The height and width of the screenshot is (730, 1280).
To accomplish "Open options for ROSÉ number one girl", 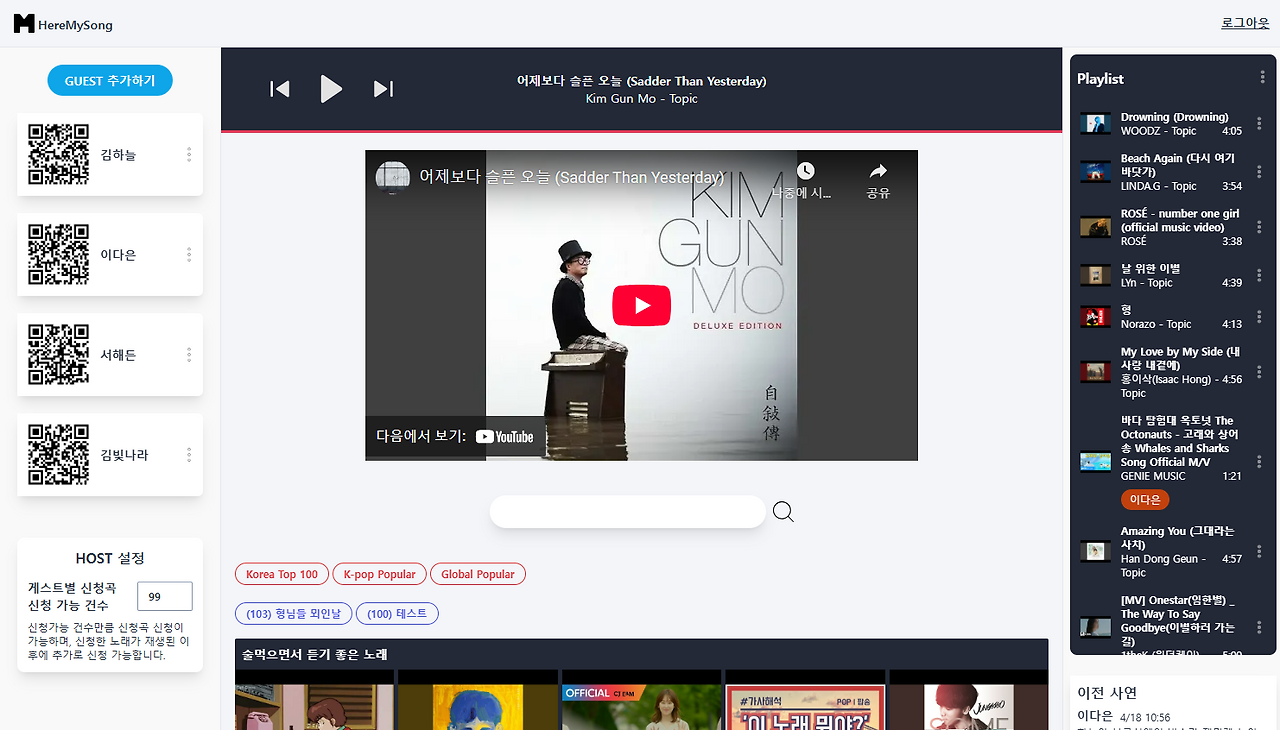I will (1259, 227).
